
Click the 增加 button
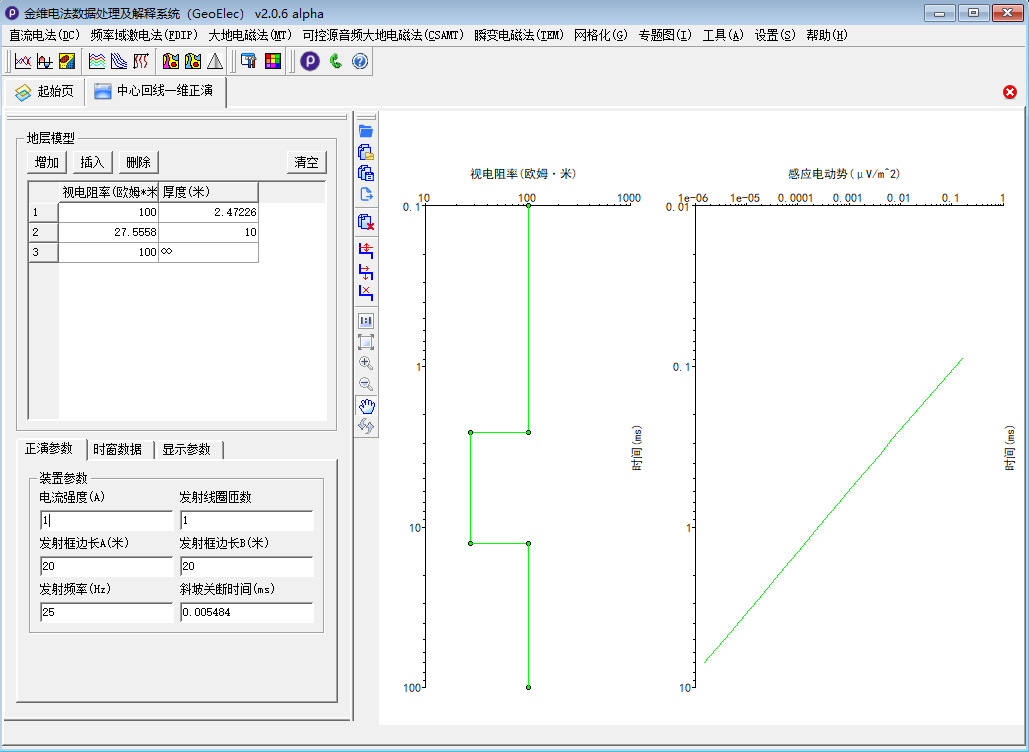47,162
